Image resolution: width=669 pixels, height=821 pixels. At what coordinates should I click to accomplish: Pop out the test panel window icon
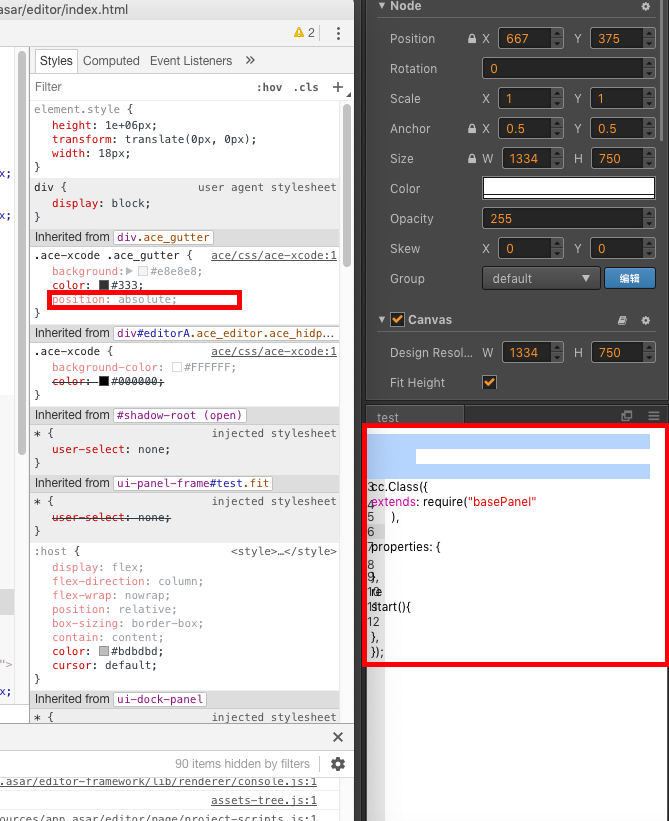coord(627,416)
